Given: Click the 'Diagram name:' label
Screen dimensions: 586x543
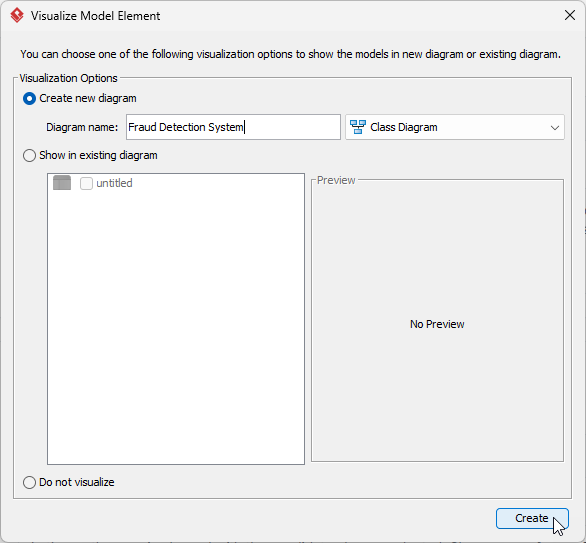Looking at the screenshot, I should 82,127.
